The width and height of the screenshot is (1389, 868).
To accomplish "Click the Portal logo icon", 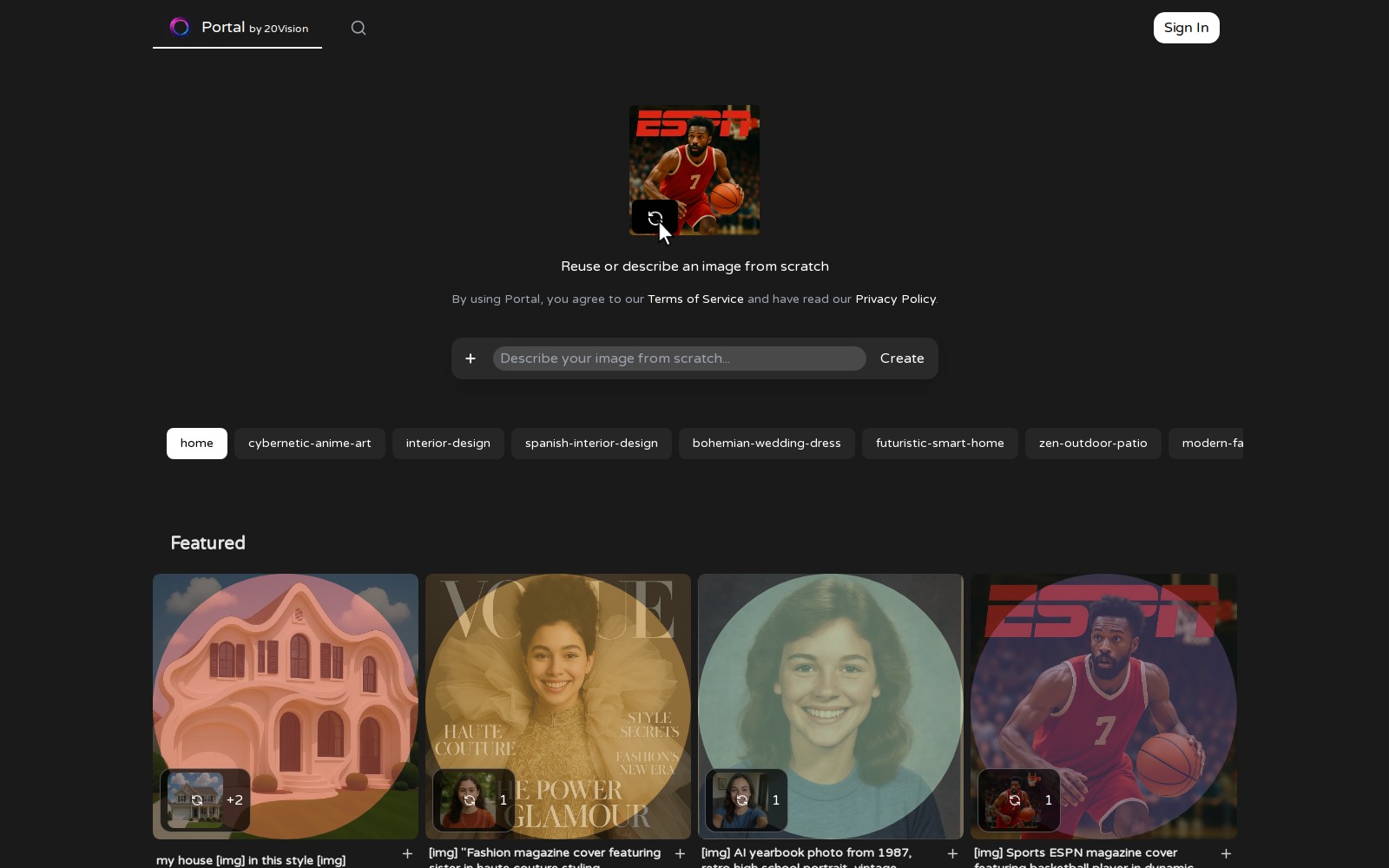I will [180, 28].
